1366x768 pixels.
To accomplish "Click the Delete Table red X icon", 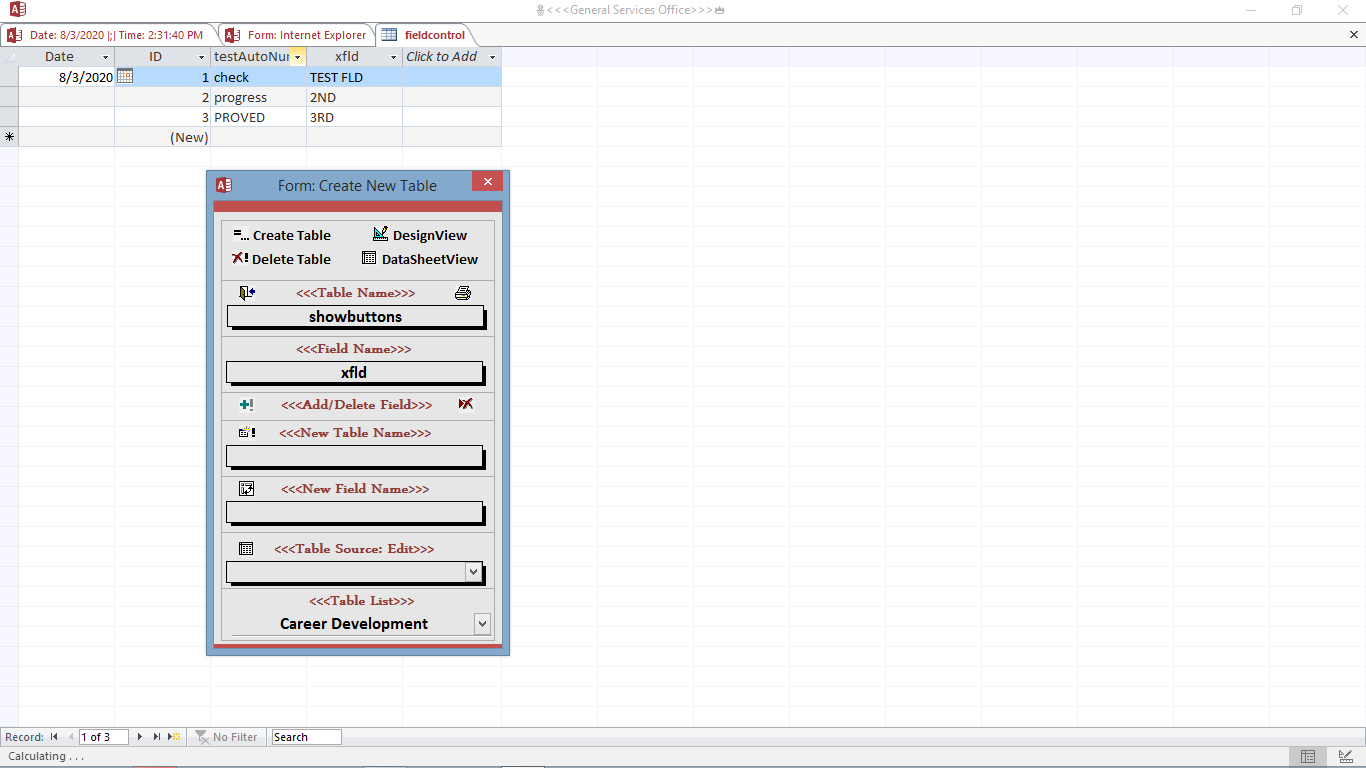I will point(240,258).
